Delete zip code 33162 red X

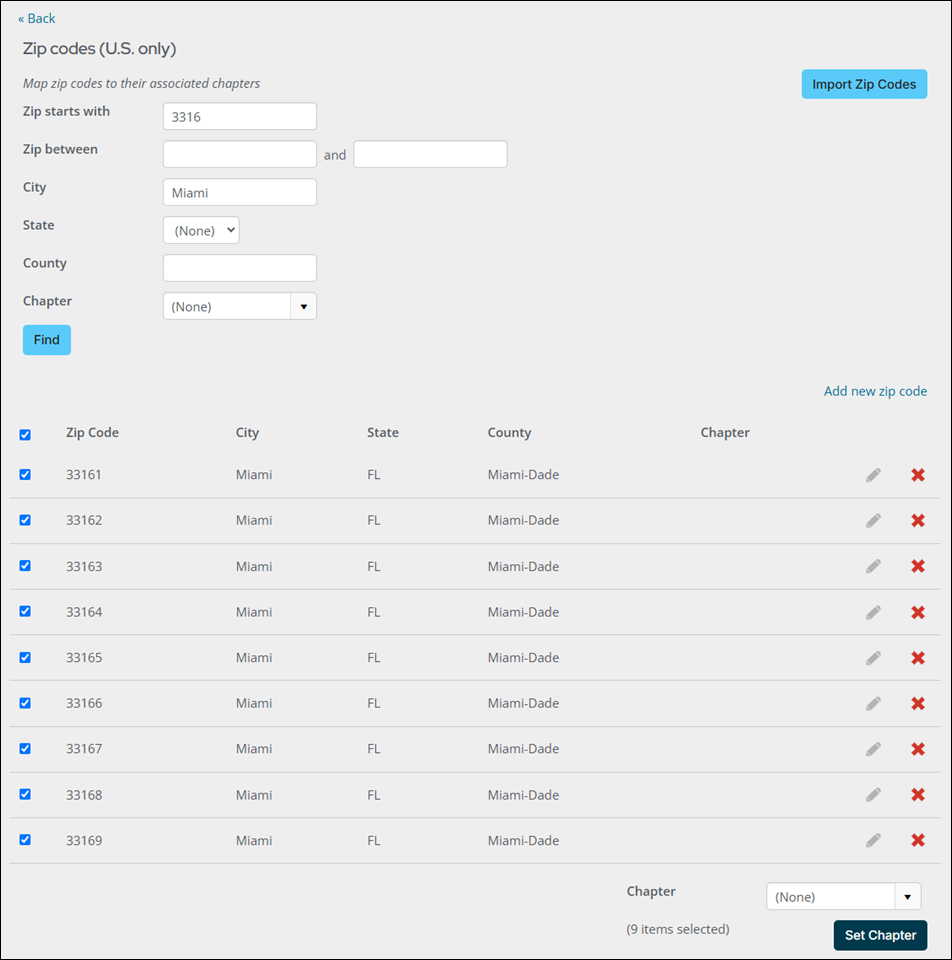point(918,520)
